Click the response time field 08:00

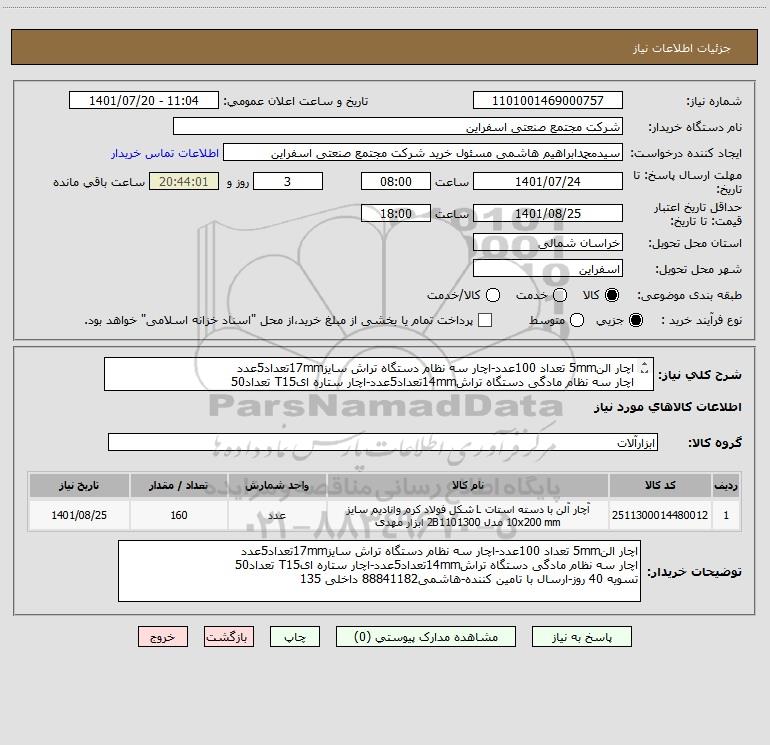point(396,181)
